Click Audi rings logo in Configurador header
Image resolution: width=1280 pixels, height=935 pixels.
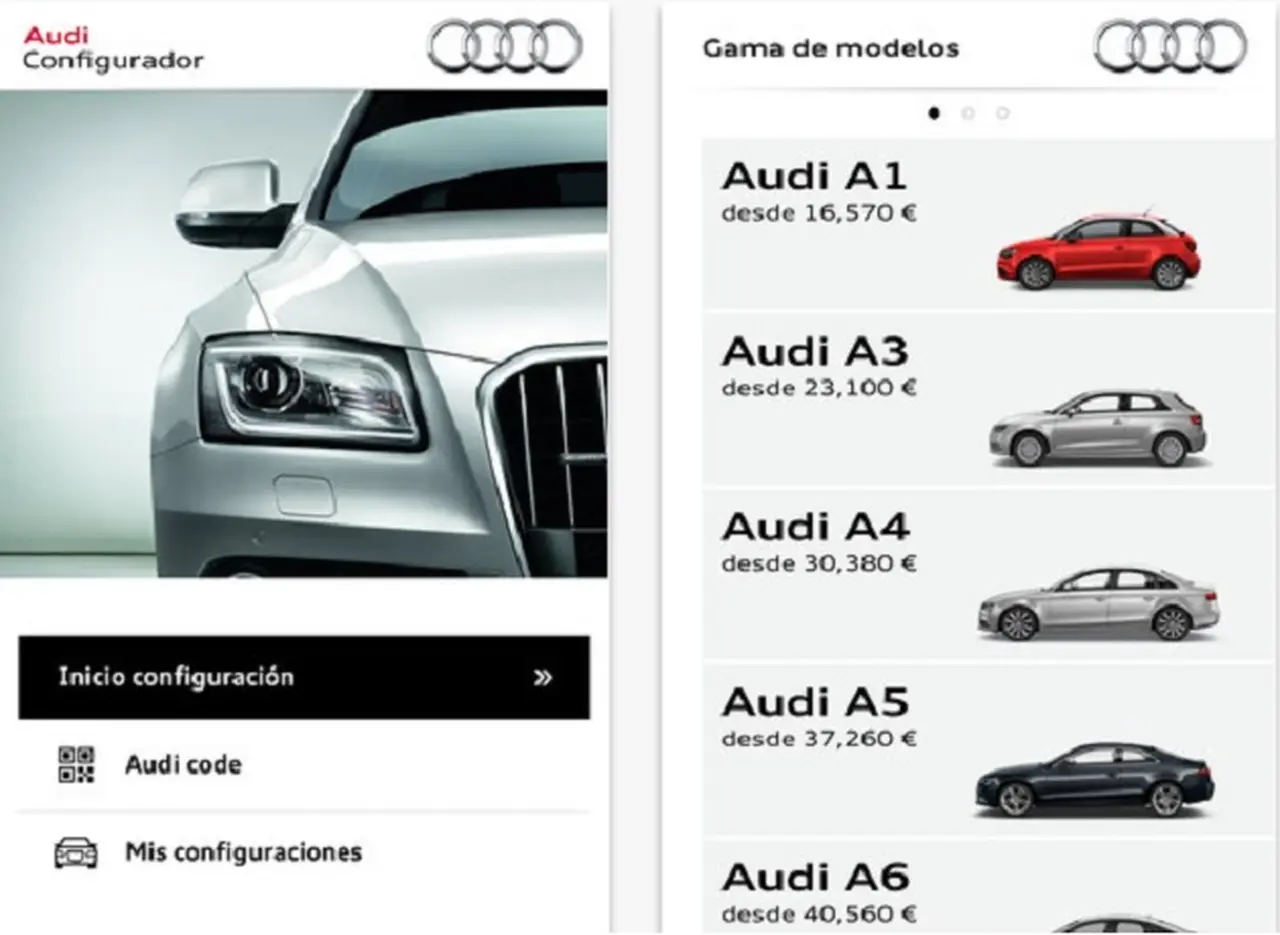click(x=505, y=46)
